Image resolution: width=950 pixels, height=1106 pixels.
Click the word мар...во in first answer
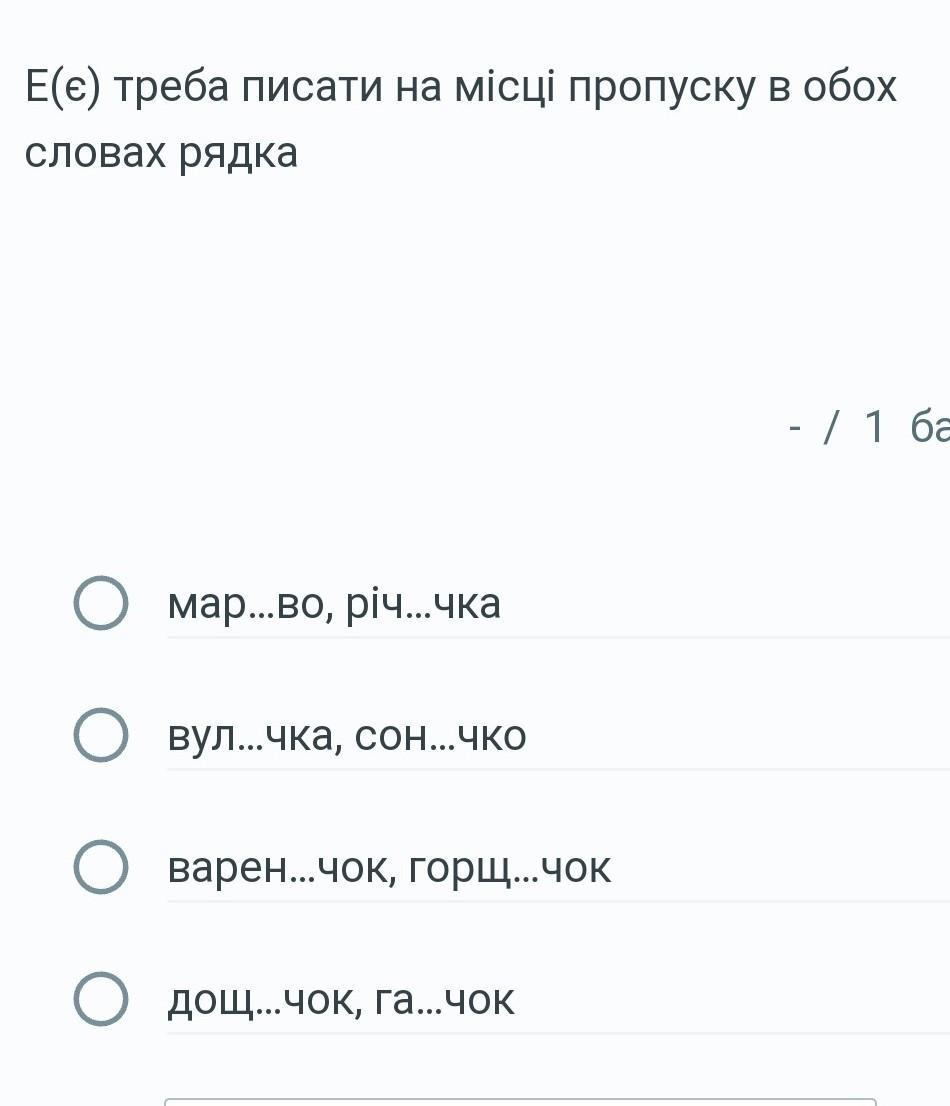(249, 605)
